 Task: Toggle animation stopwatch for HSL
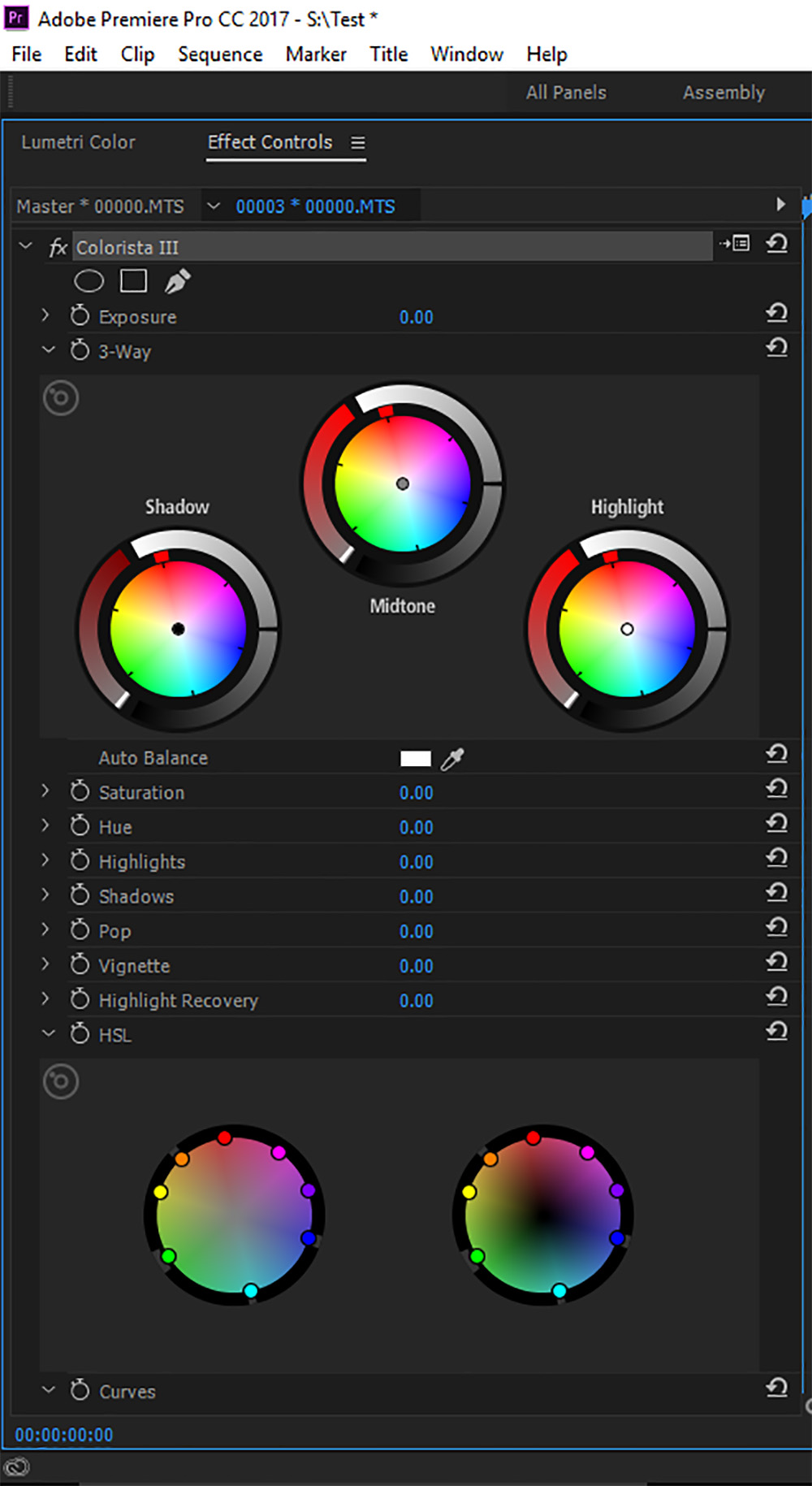click(x=80, y=1033)
